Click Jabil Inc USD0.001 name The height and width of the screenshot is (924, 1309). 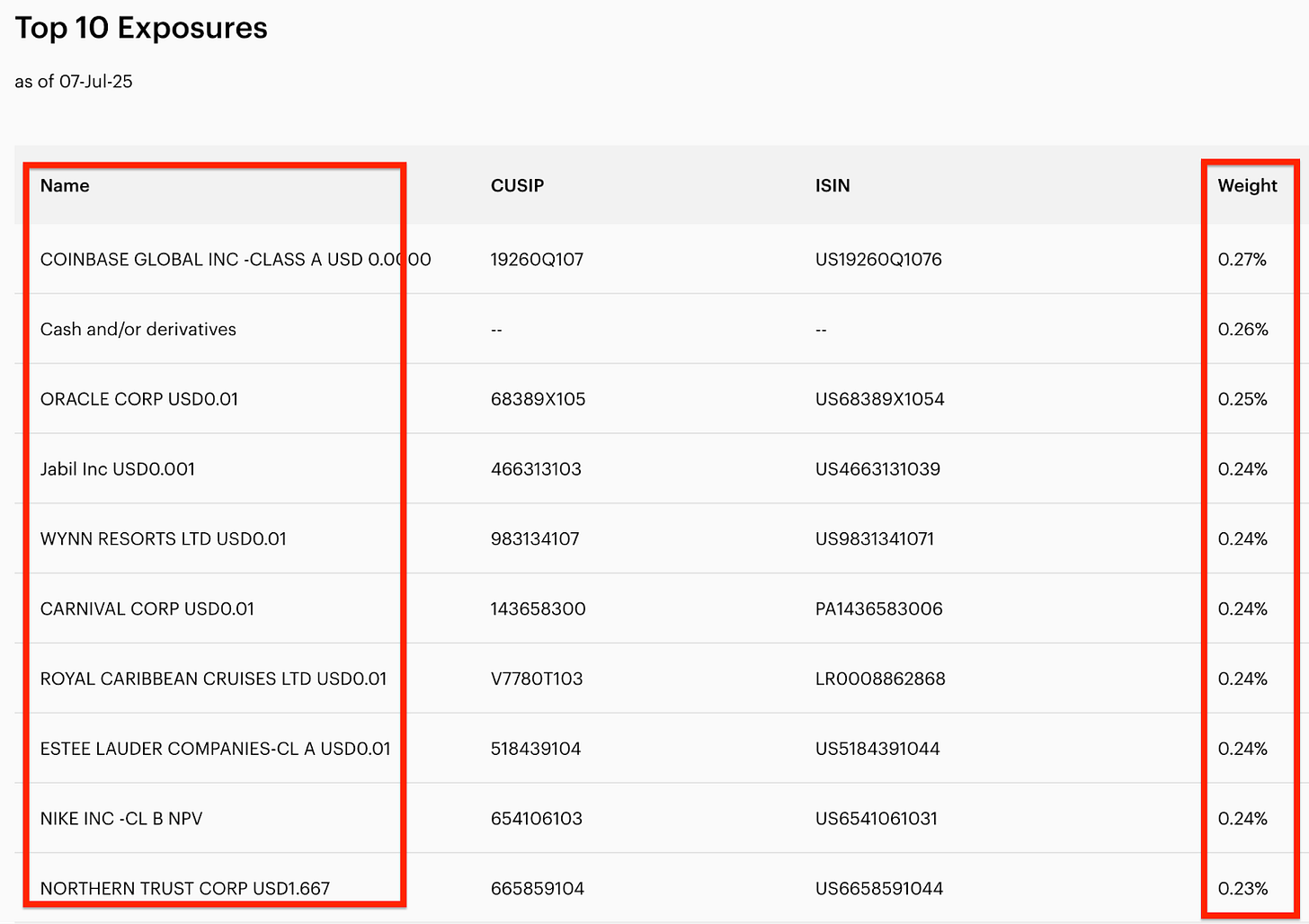click(x=118, y=469)
